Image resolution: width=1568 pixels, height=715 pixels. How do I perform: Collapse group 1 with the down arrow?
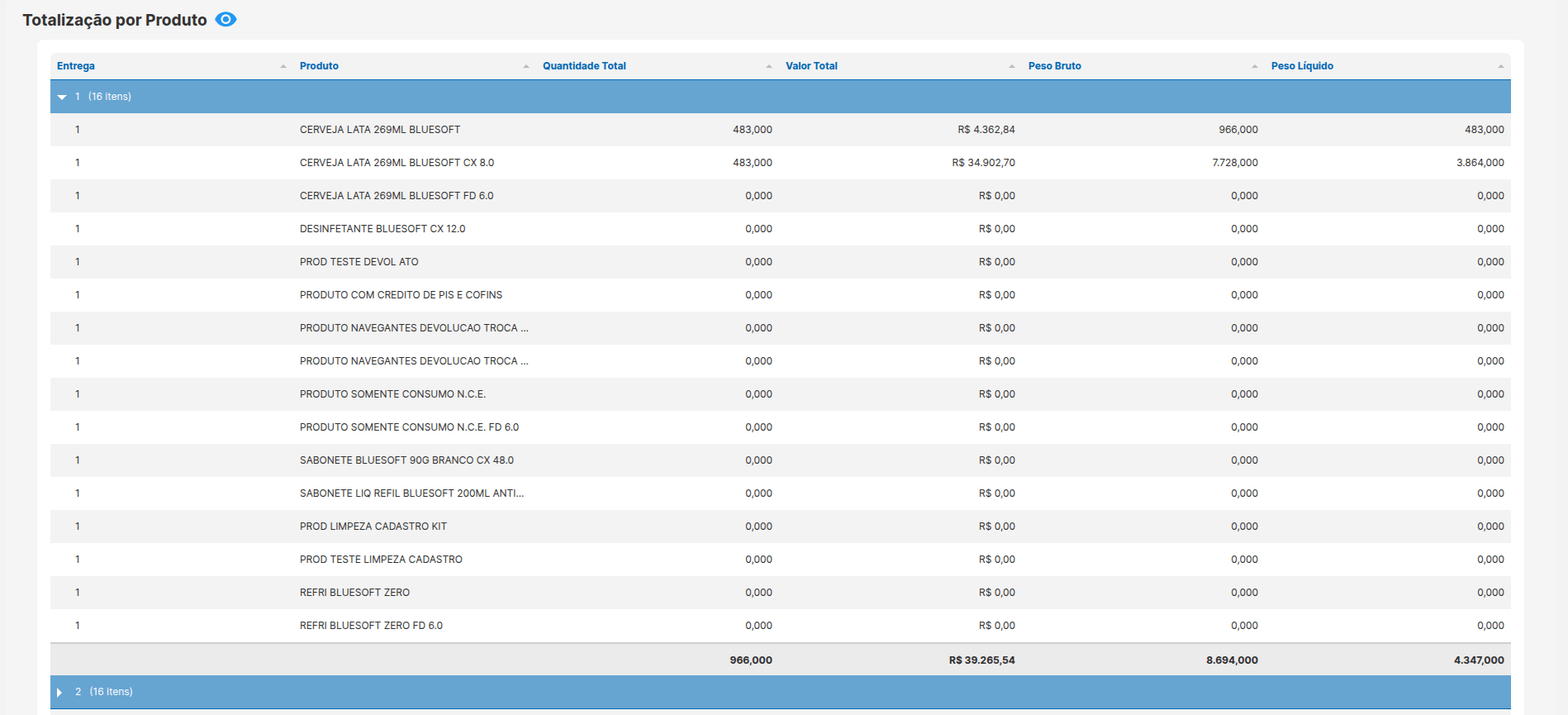62,97
